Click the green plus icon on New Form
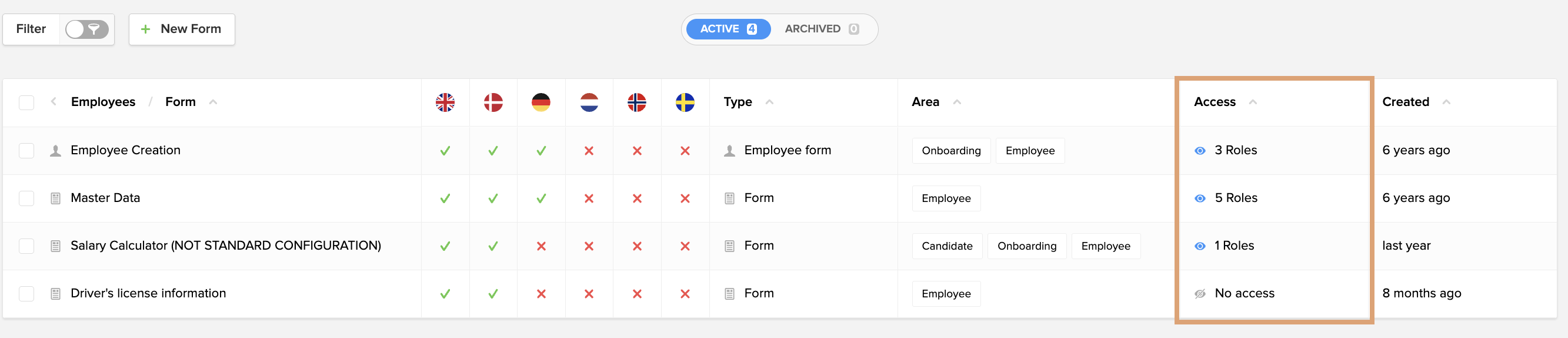 [145, 29]
